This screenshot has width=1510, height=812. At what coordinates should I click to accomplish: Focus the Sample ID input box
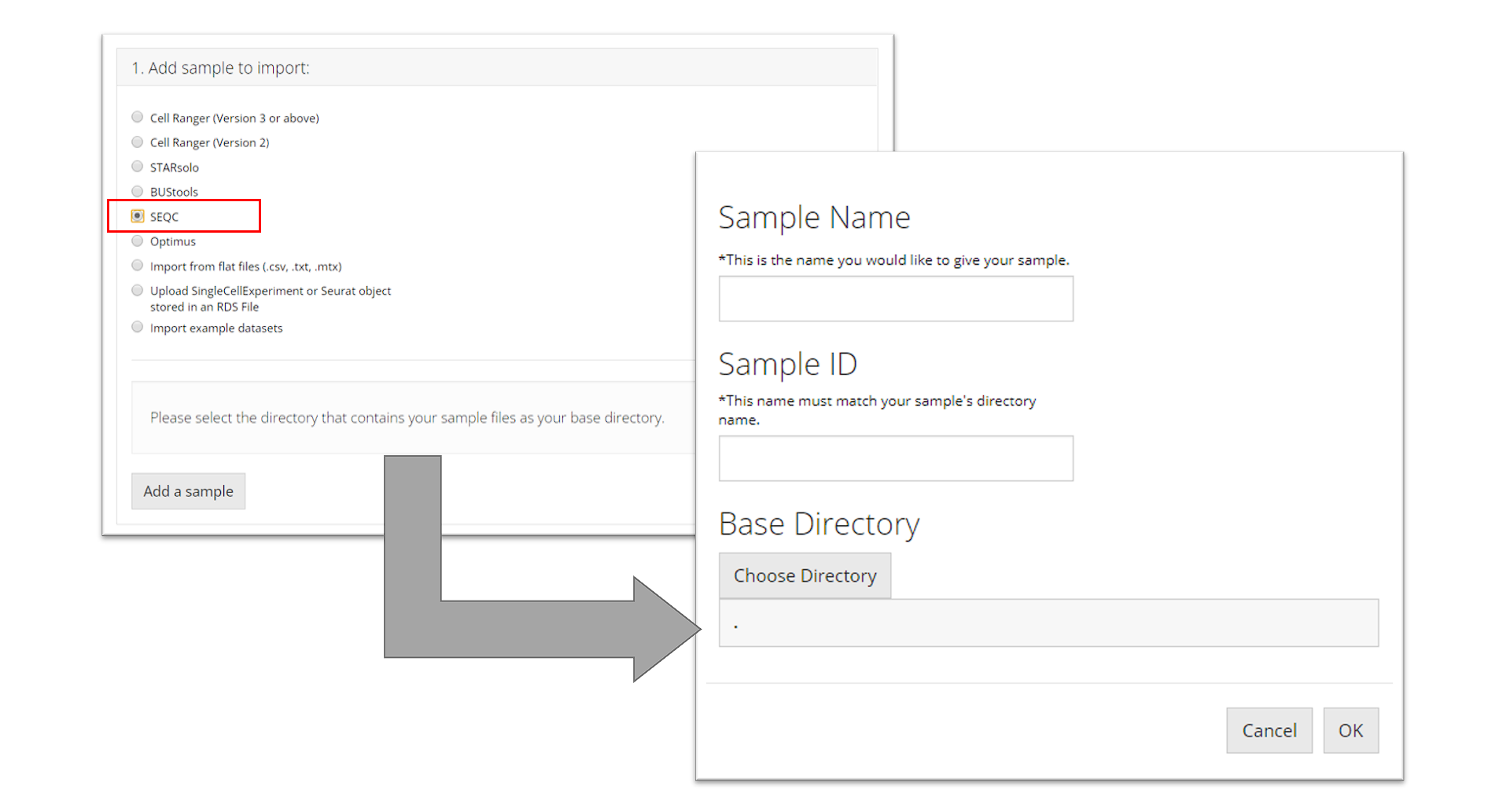(895, 458)
